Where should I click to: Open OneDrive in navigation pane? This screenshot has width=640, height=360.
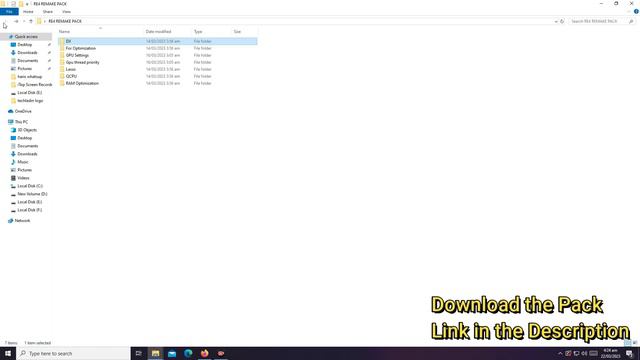[x=23, y=111]
